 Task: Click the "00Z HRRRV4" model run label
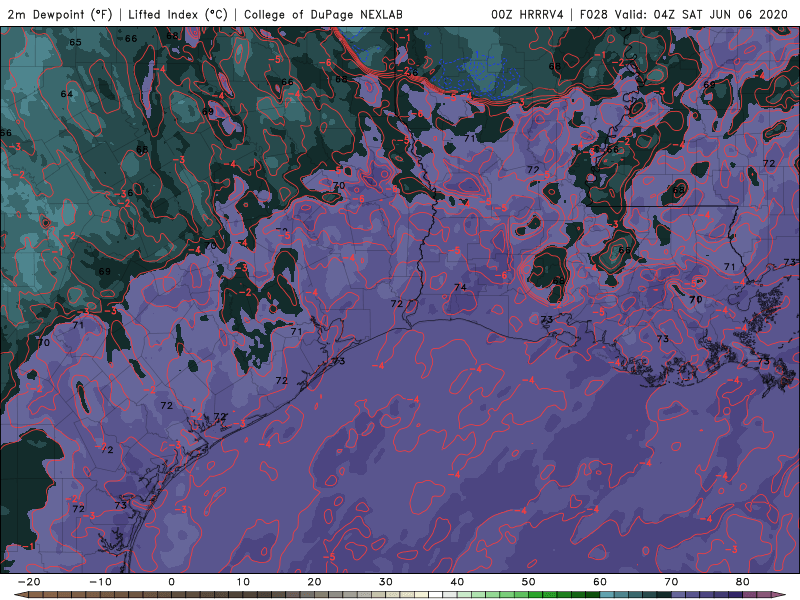(527, 14)
